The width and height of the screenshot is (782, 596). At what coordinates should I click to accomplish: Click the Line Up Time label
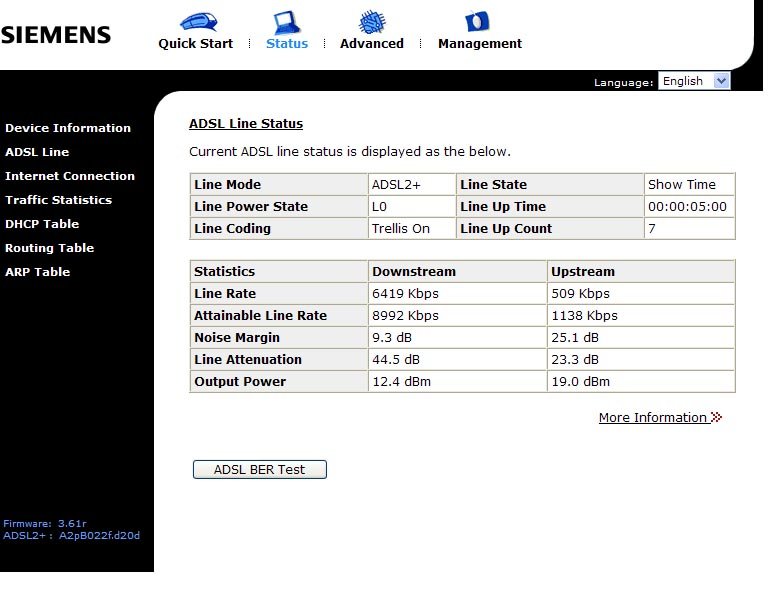(503, 206)
